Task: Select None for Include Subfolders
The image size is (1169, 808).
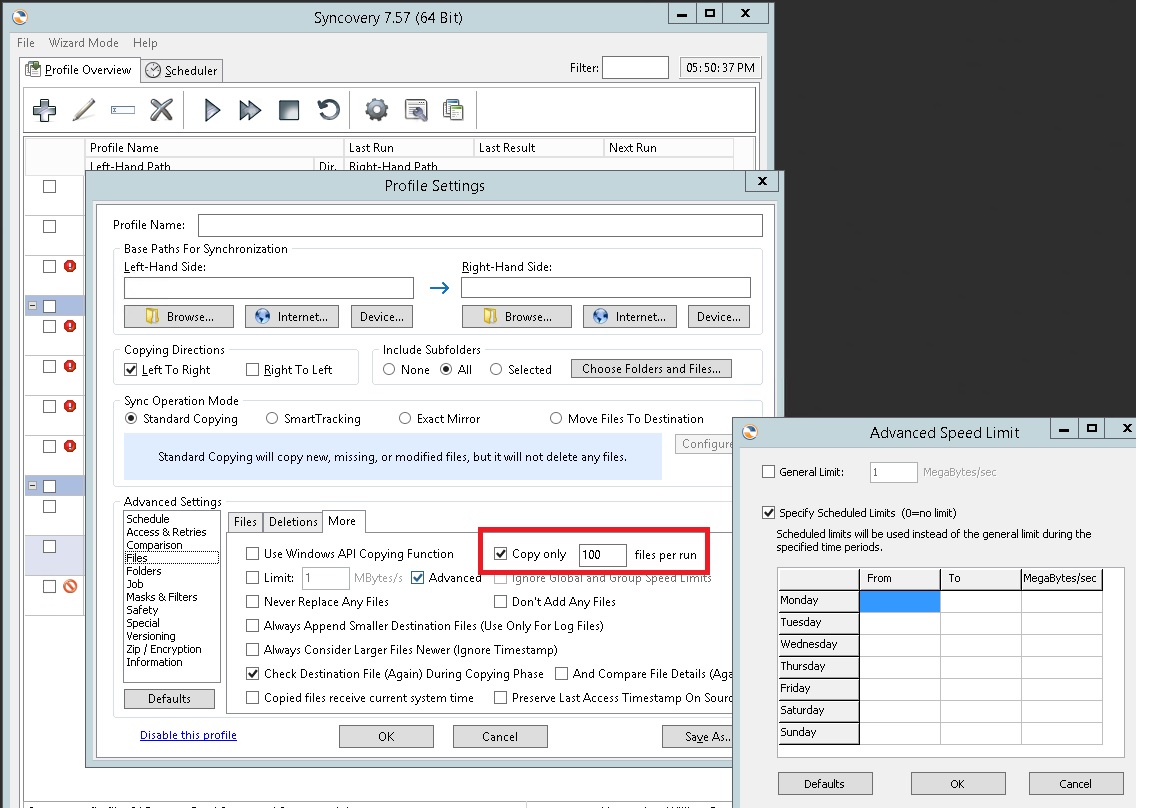Action: click(389, 369)
